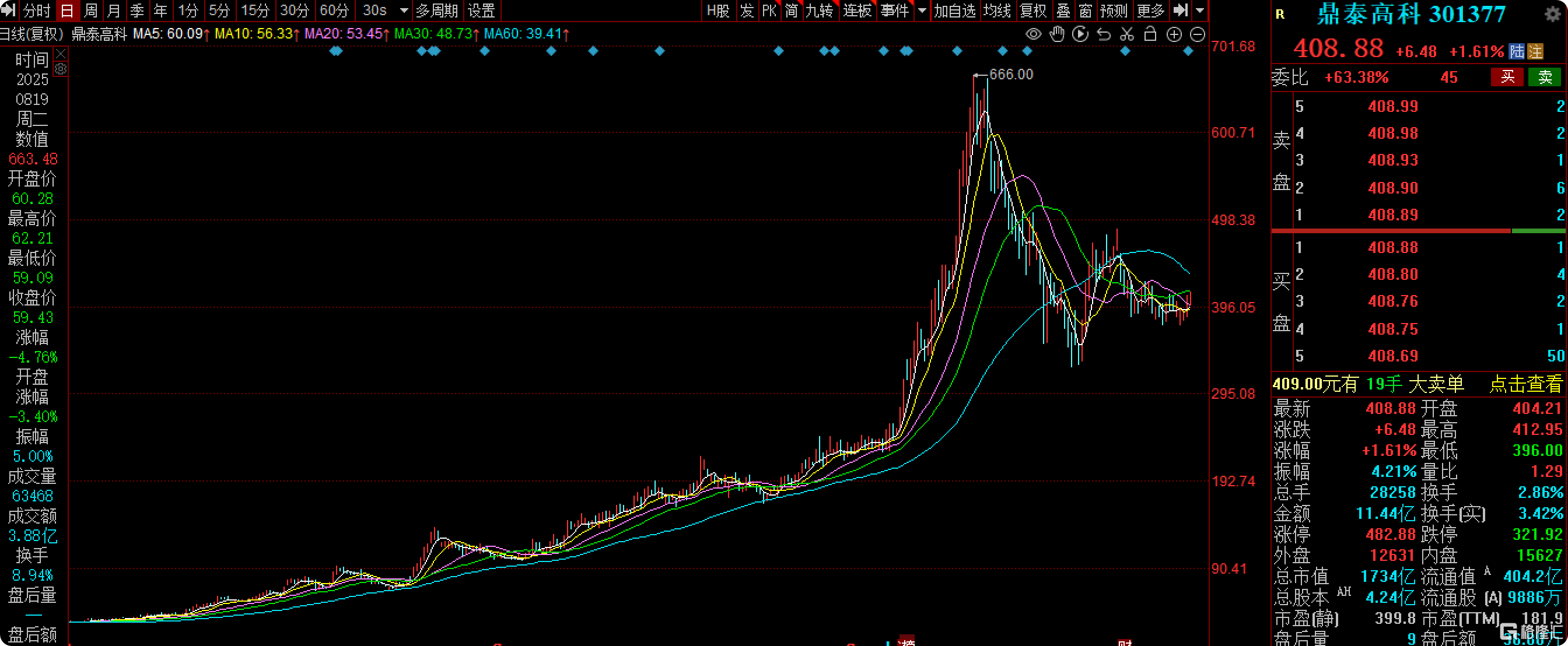The image size is (1568, 646).
Task: Select the scissors cut tool
Action: [x=1126, y=34]
